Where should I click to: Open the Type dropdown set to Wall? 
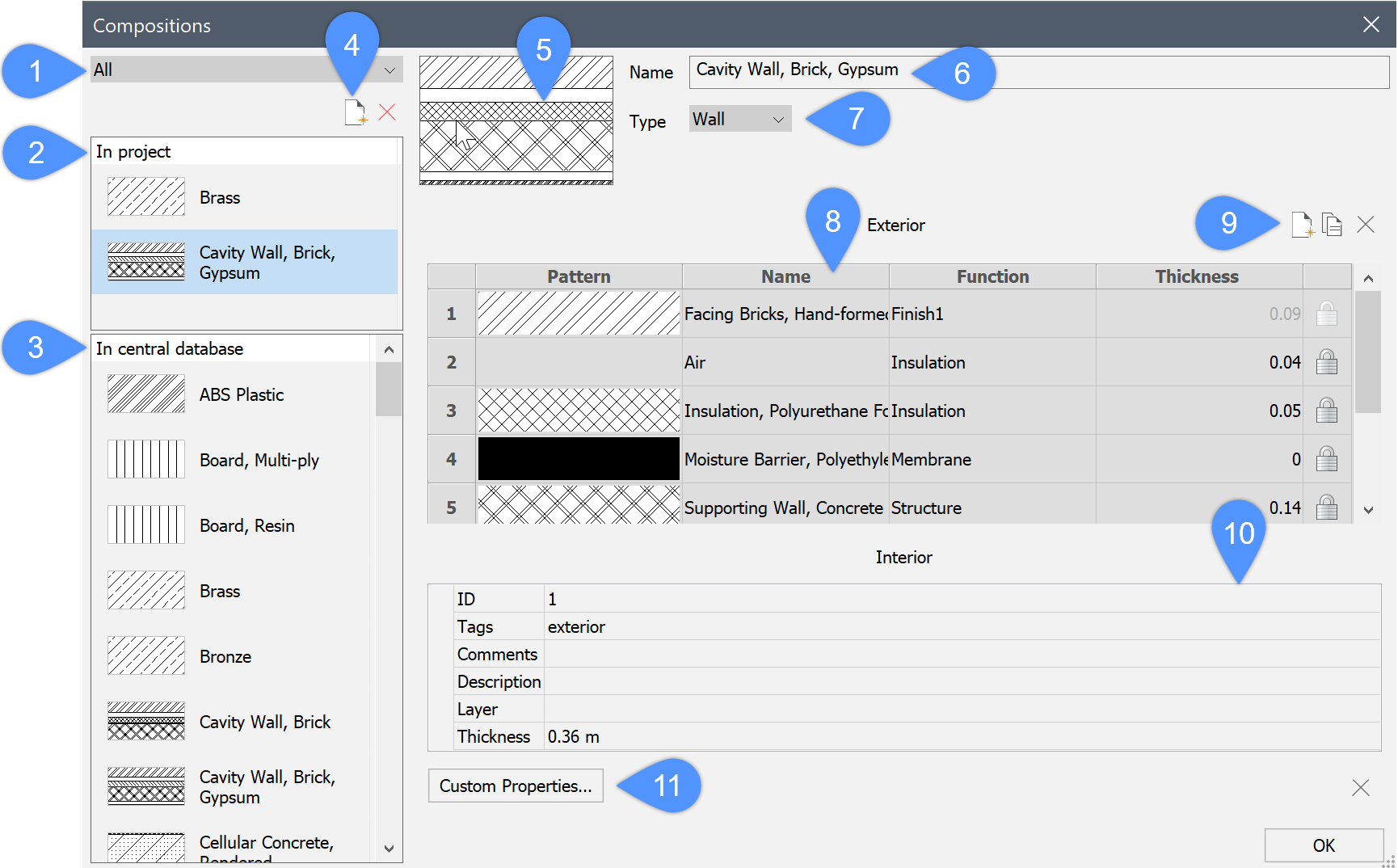click(x=739, y=120)
